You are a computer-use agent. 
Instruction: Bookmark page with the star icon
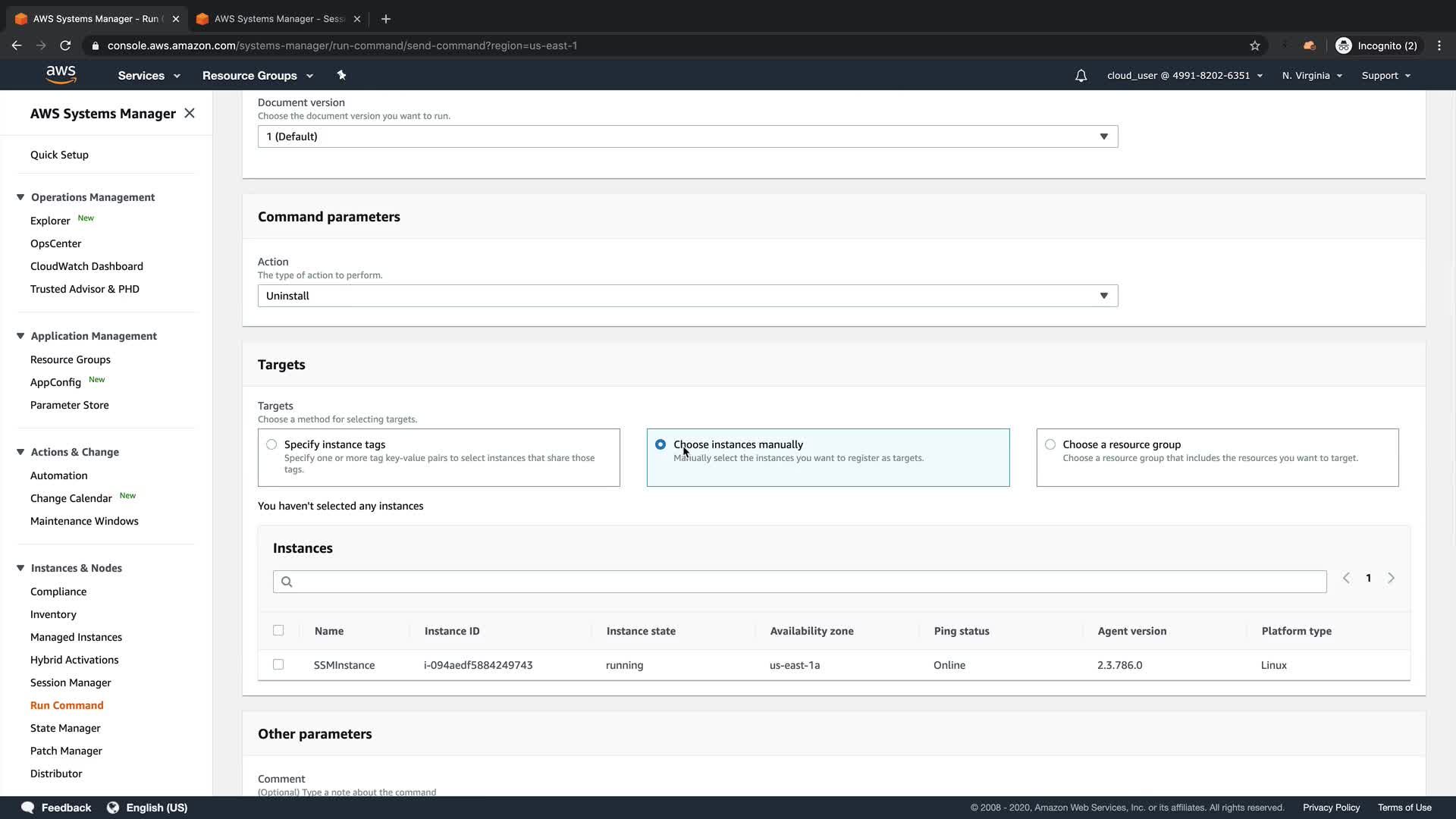(1255, 45)
